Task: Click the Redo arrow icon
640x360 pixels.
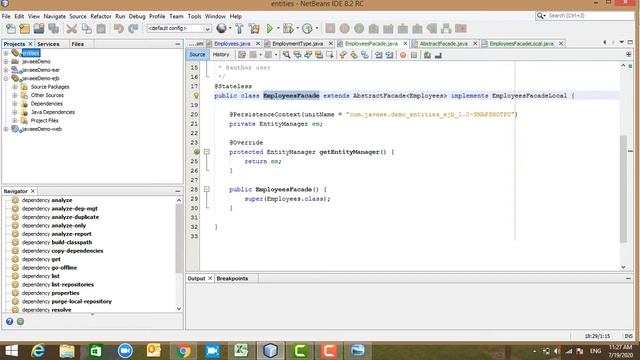Action: pyautogui.click(x=133, y=29)
